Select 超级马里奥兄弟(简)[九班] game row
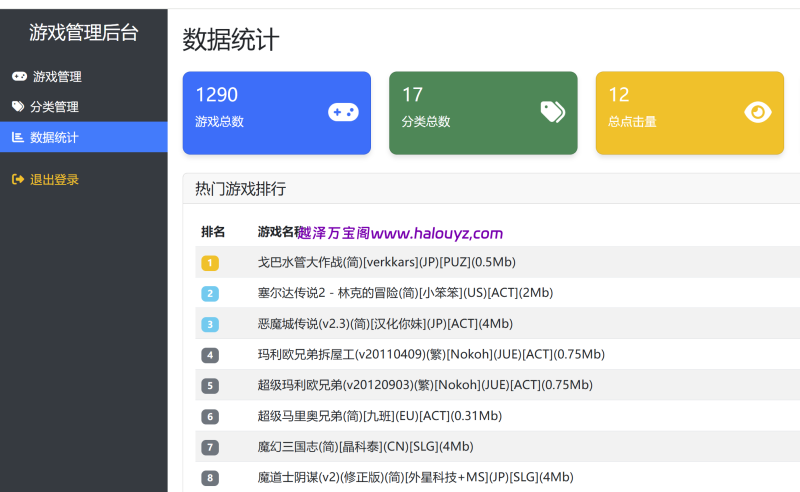Image resolution: width=800 pixels, height=492 pixels. click(497, 415)
